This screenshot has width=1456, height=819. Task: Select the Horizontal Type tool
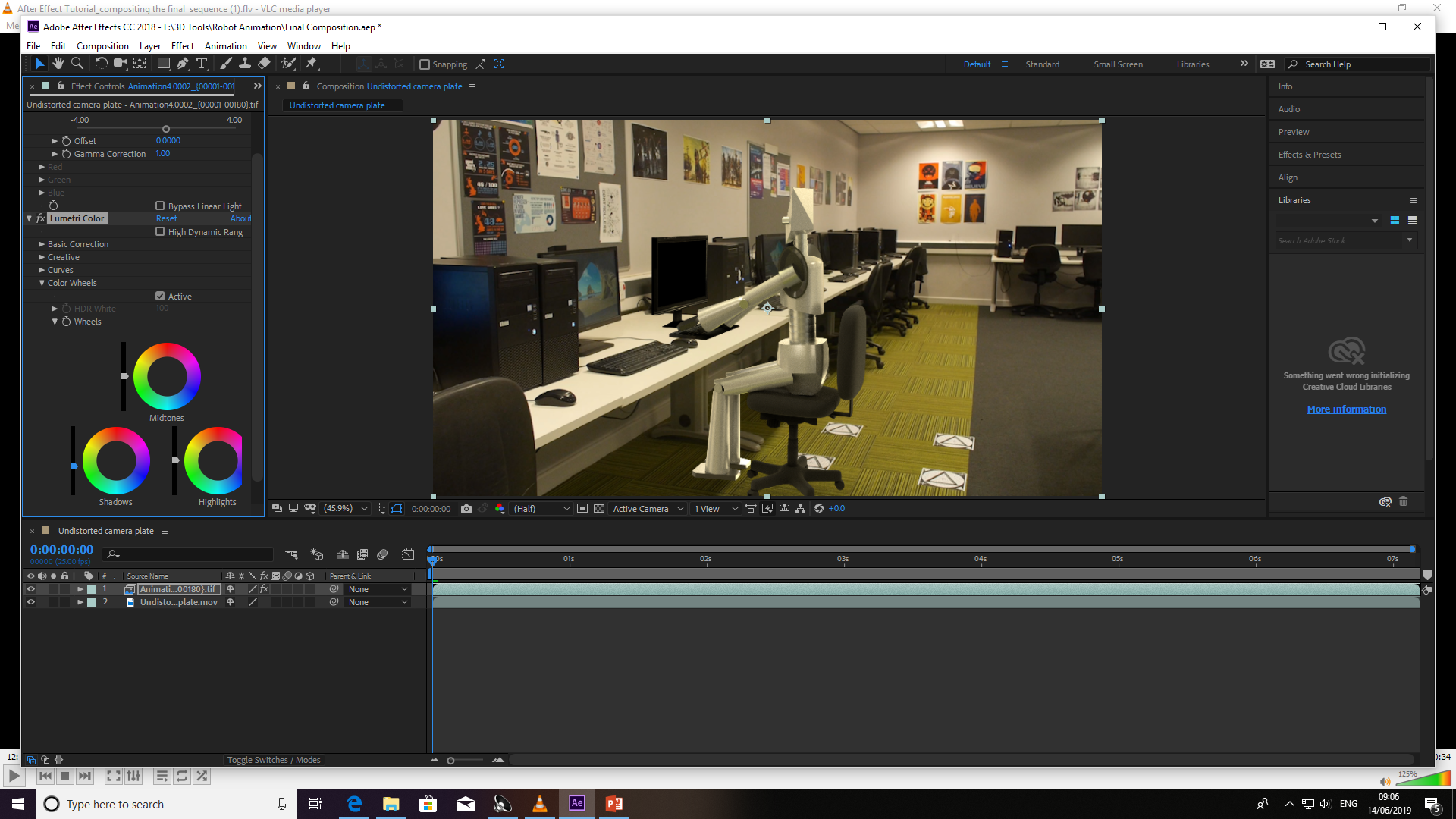point(202,64)
